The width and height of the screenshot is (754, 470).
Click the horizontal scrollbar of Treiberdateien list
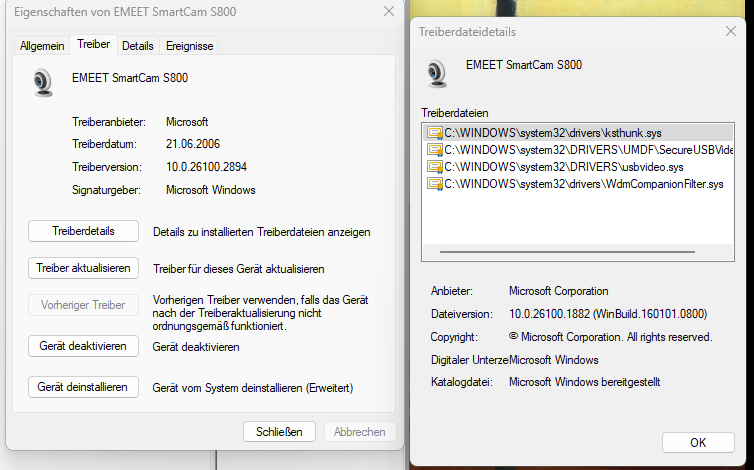pos(567,252)
